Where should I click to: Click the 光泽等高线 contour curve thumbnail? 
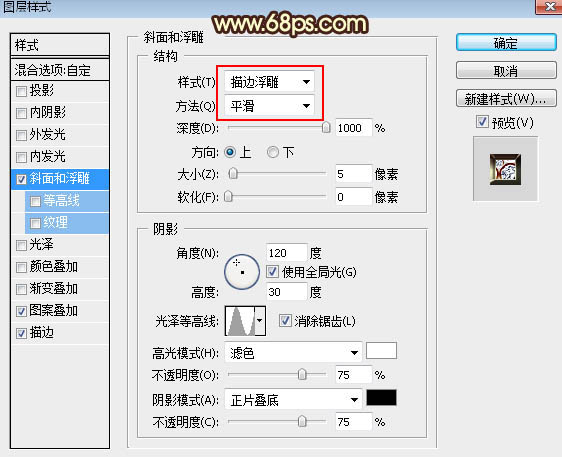coord(240,321)
